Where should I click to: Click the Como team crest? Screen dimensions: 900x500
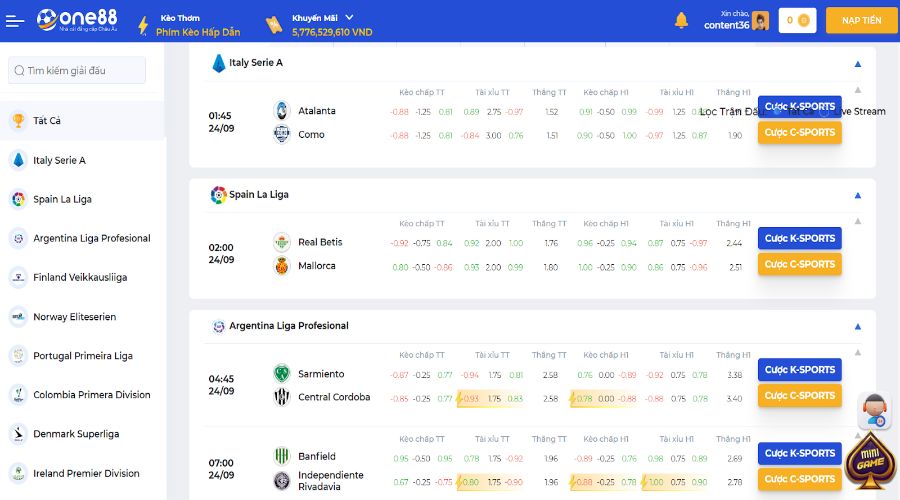[x=281, y=134]
